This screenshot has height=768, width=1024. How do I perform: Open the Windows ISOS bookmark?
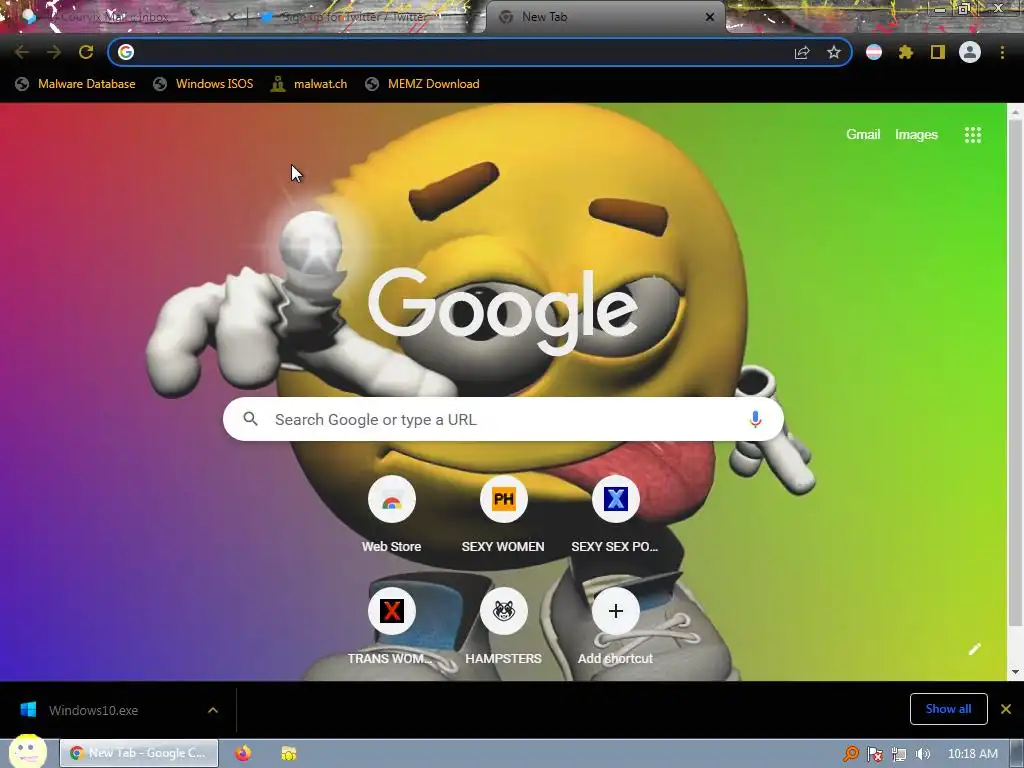pyautogui.click(x=203, y=84)
